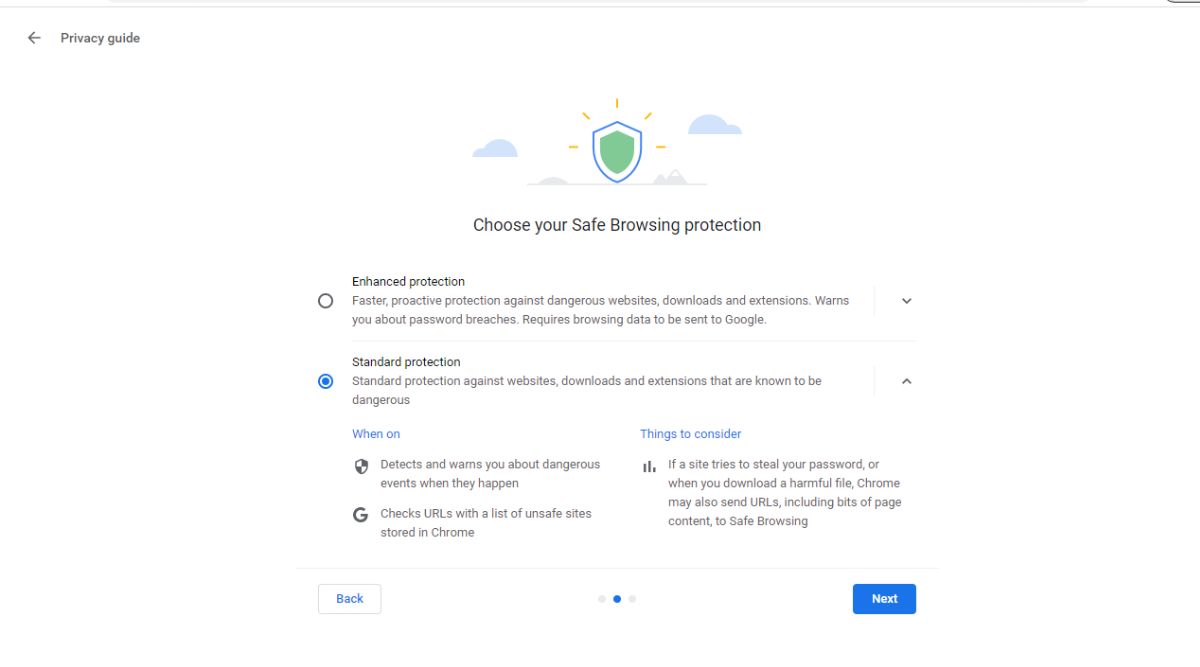This screenshot has height=667, width=1200.
Task: Select the When on section heading
Action: [x=376, y=433]
